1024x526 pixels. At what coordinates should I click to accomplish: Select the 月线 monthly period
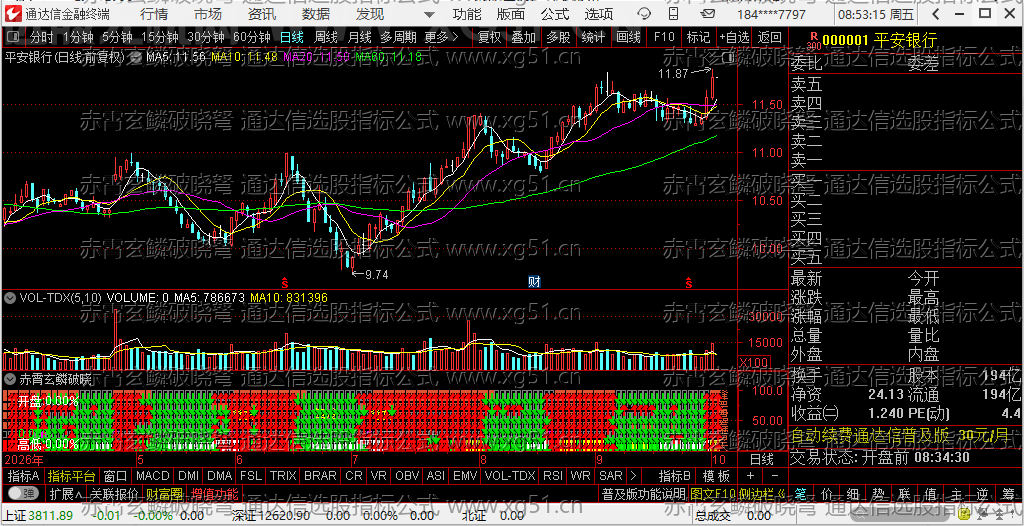point(359,38)
